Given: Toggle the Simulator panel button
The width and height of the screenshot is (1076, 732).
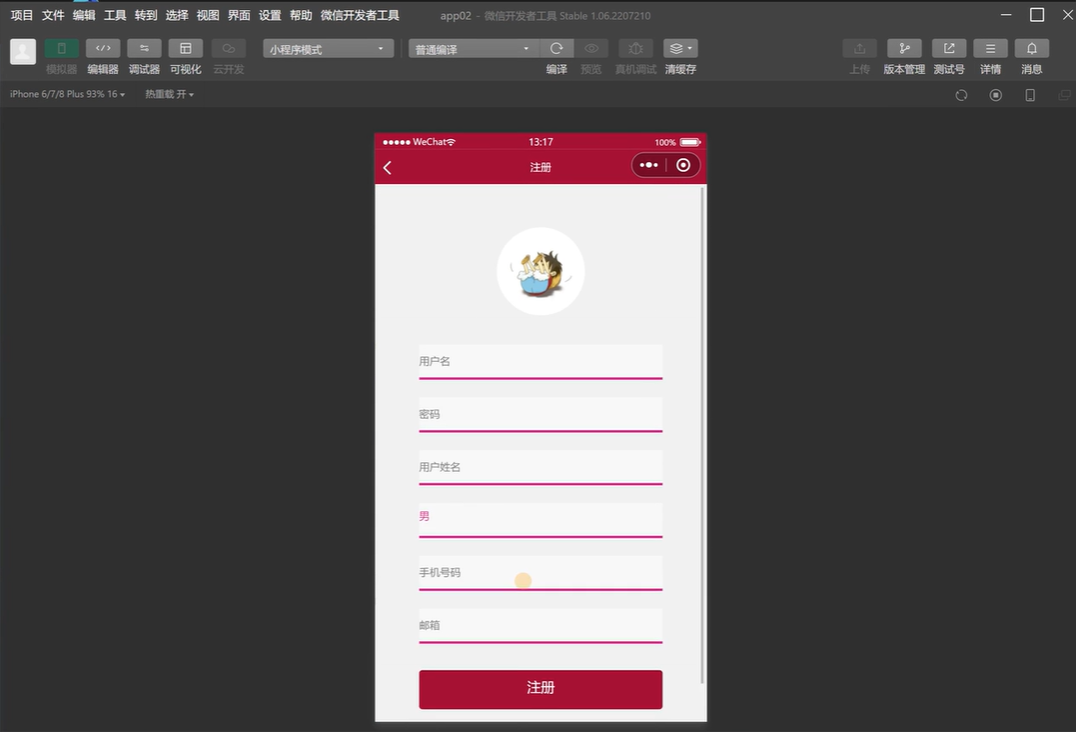Looking at the screenshot, I should (61, 48).
